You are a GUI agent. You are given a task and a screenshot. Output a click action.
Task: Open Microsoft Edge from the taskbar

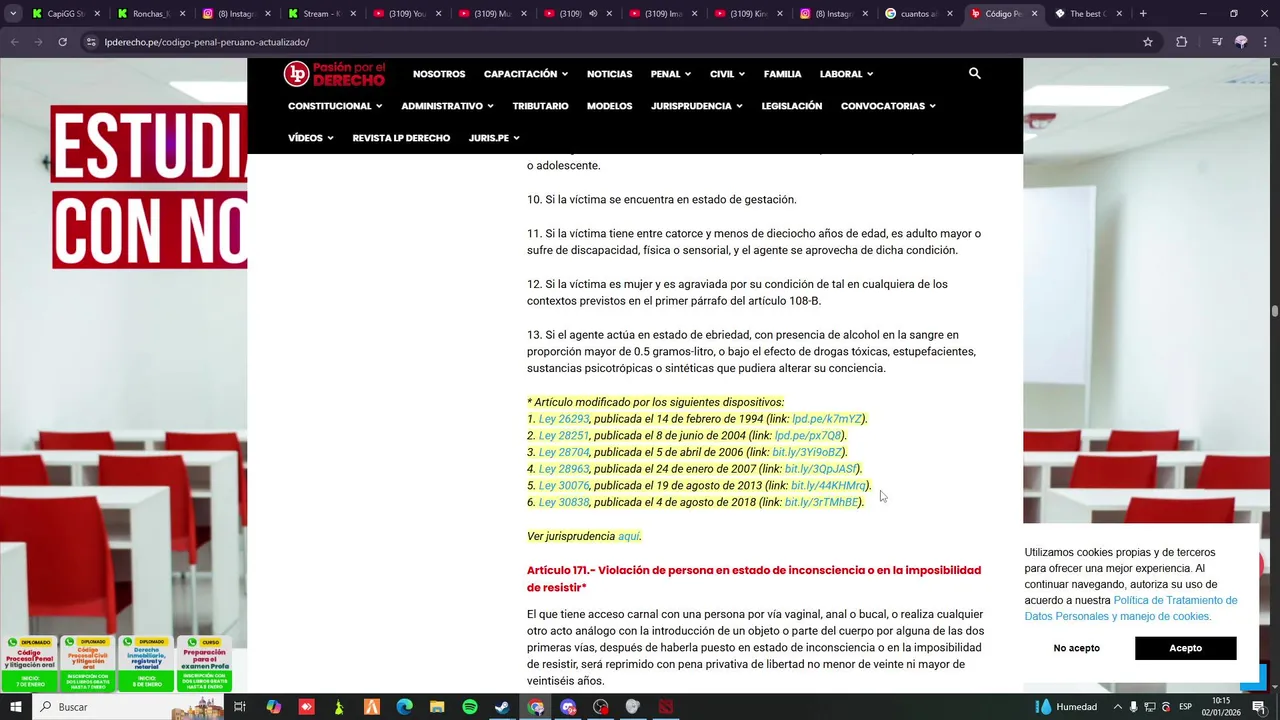tap(404, 707)
